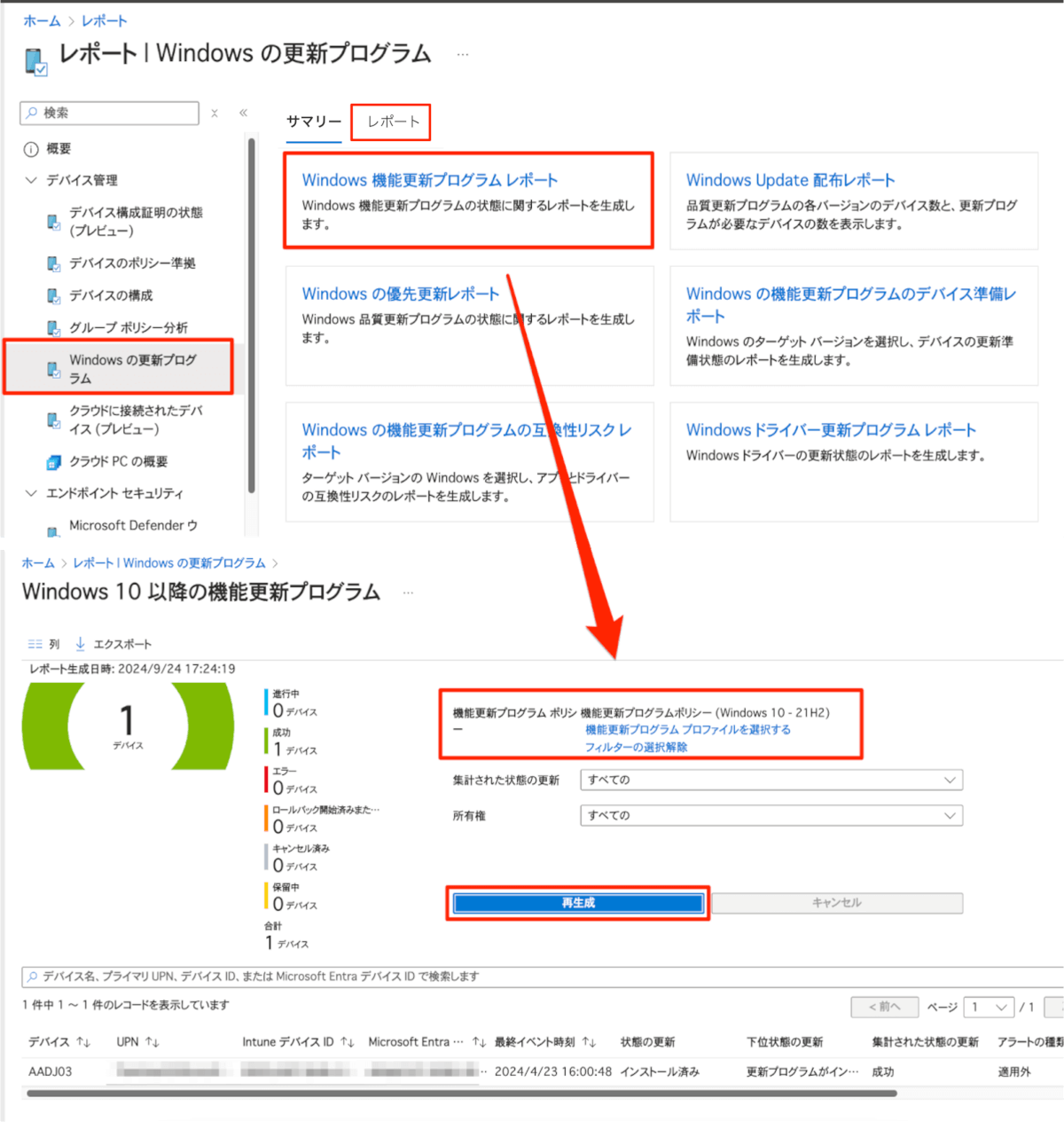
Task: Open Windows の優先更新レポート
Action: (x=401, y=294)
